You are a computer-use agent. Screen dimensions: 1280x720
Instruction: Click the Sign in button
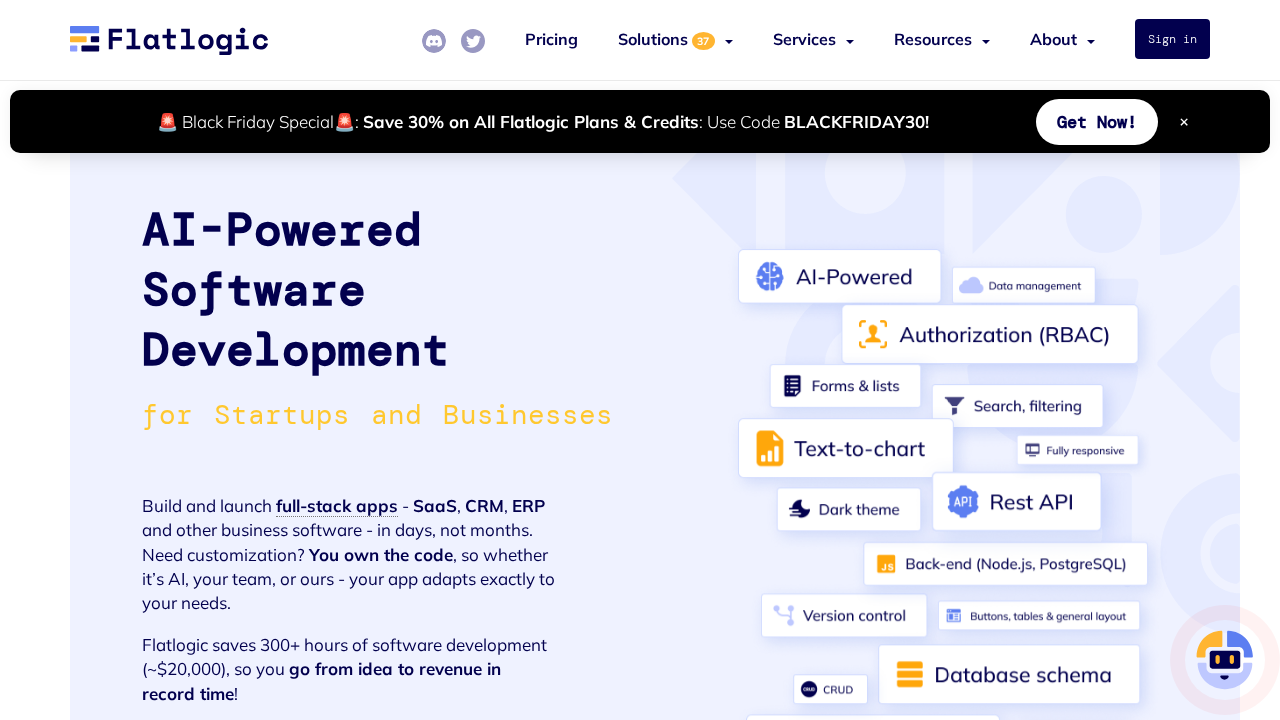[x=1171, y=39]
